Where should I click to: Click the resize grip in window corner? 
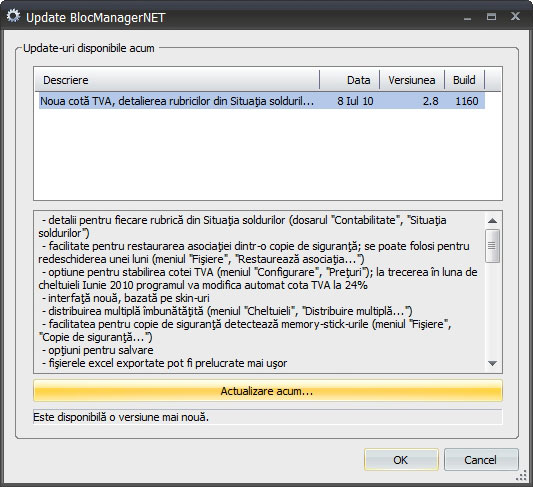pyautogui.click(x=521, y=476)
